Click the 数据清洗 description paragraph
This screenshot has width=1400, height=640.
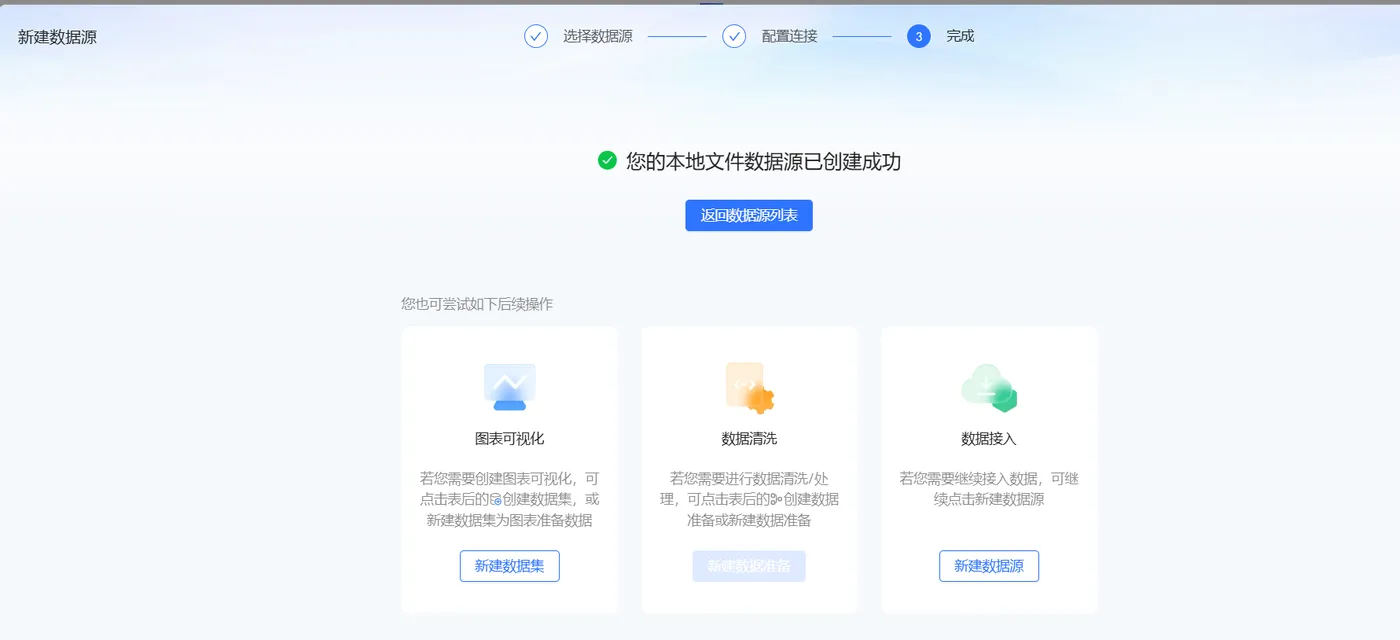[749, 499]
